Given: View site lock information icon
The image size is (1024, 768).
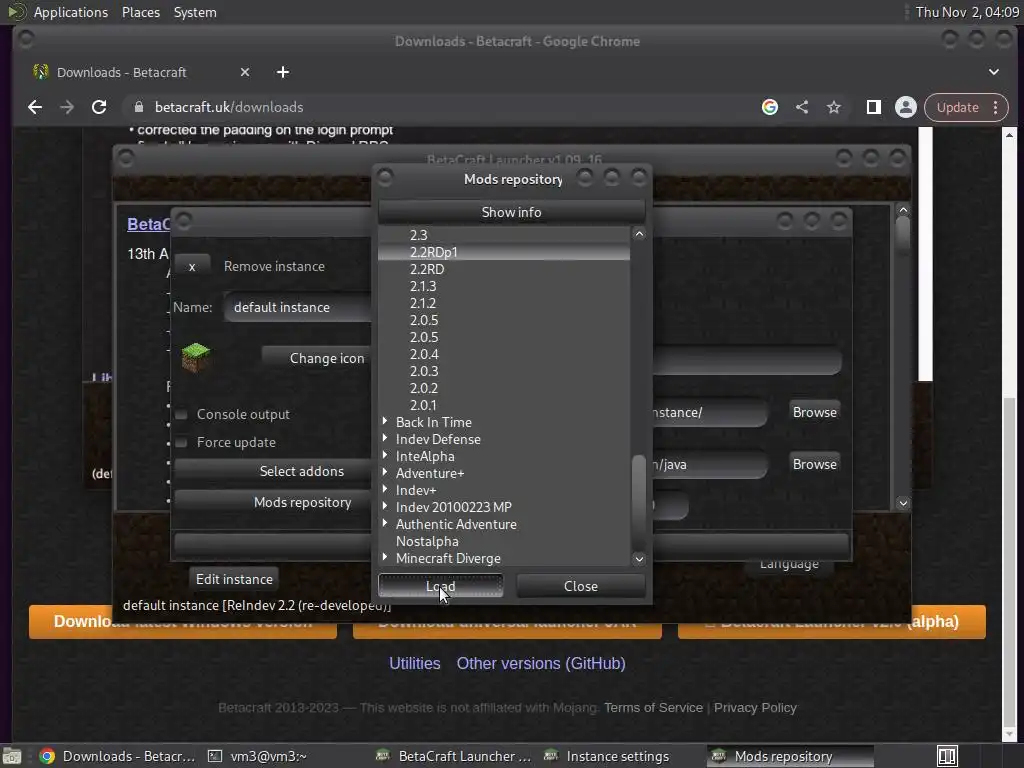Looking at the screenshot, I should (x=138, y=107).
